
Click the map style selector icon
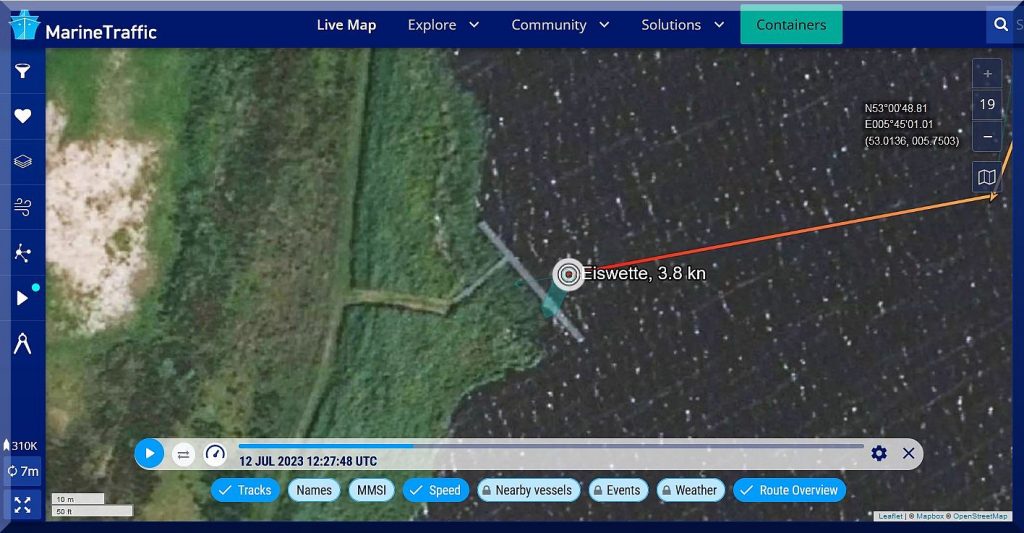986,177
